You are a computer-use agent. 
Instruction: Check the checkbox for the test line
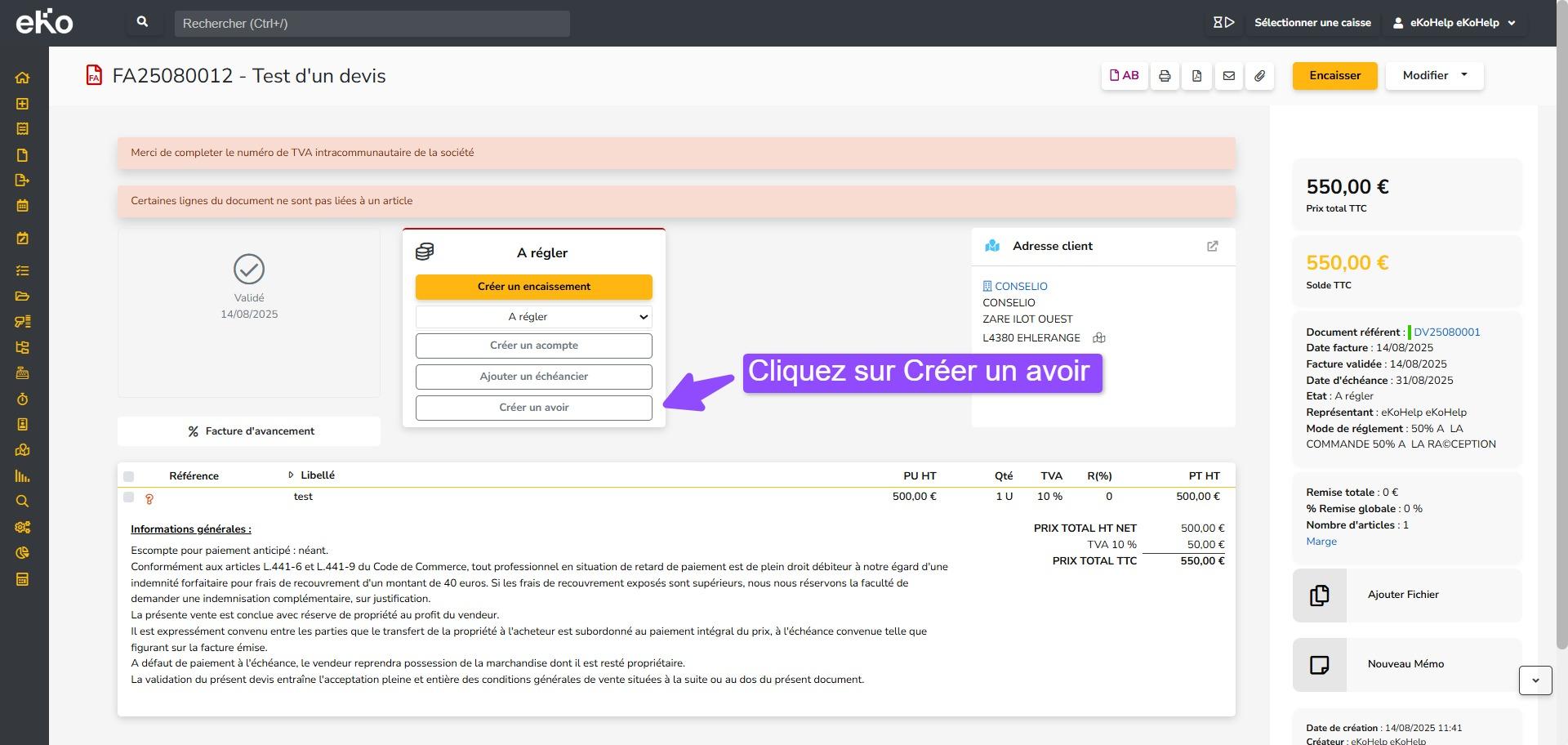click(x=128, y=497)
